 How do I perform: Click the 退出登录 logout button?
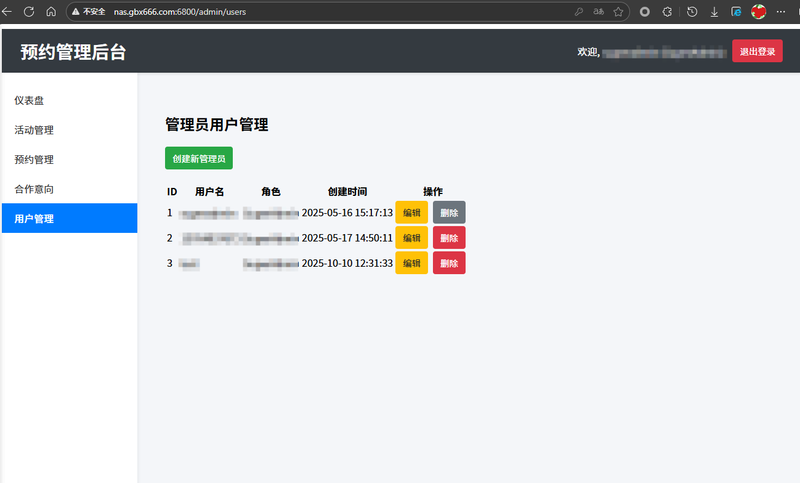coord(757,51)
